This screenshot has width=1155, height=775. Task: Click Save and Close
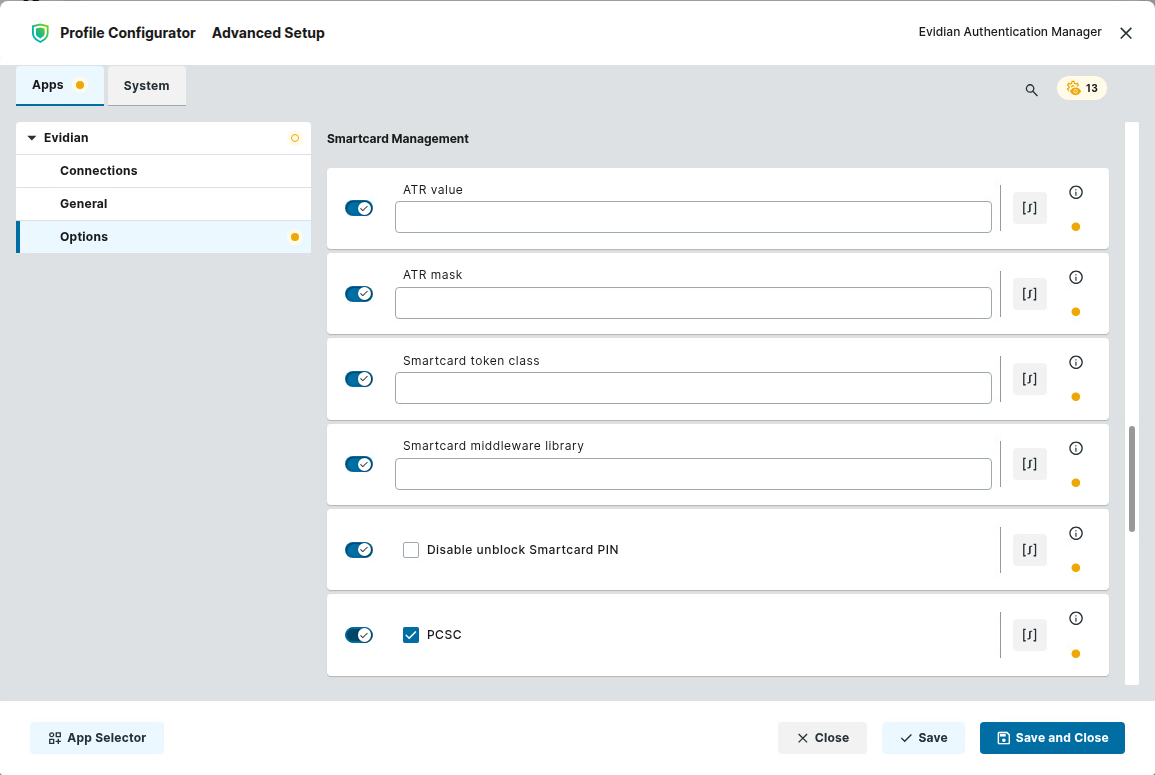tap(1052, 738)
